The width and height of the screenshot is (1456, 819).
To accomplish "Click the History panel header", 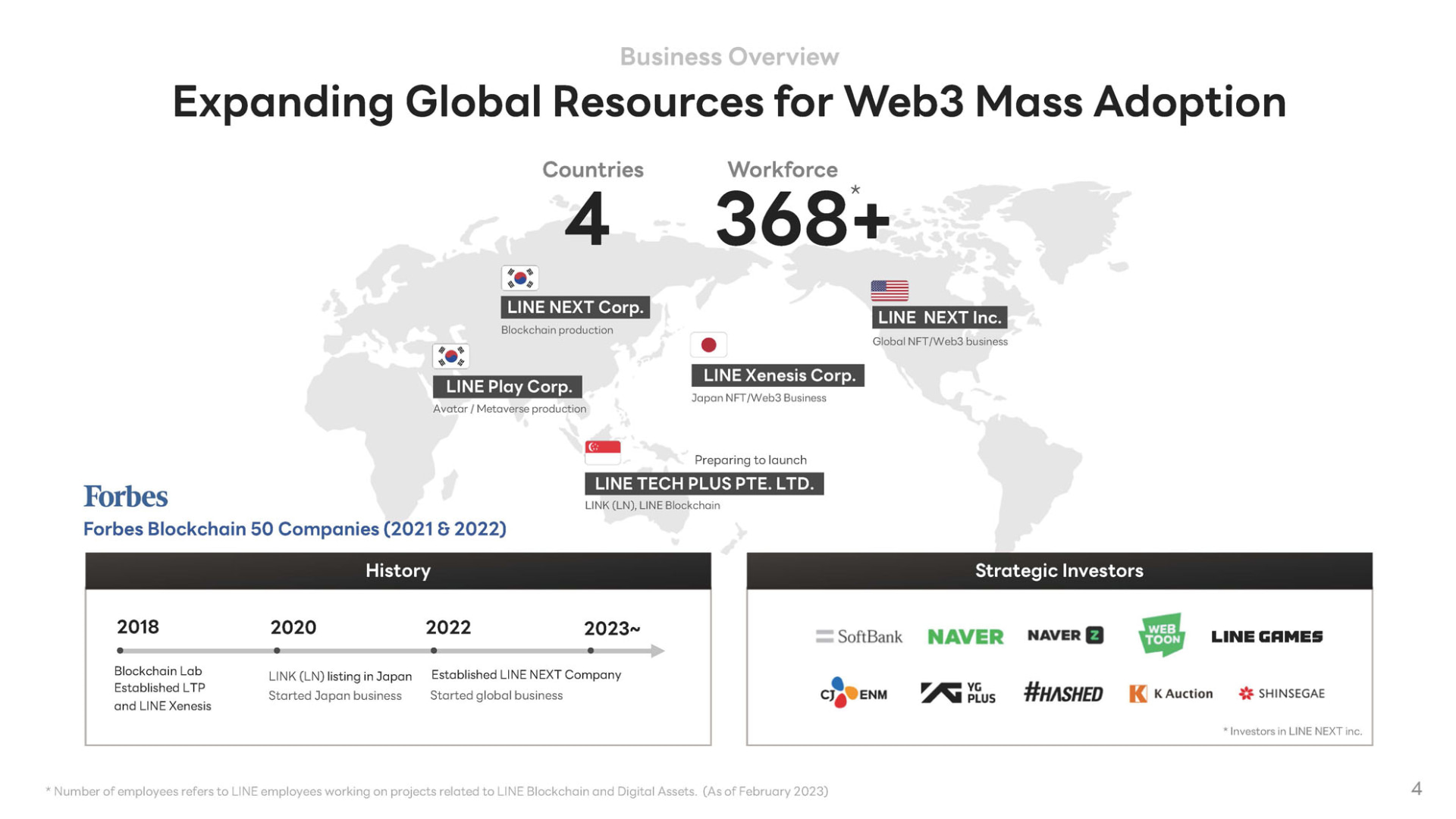I will tap(397, 571).
